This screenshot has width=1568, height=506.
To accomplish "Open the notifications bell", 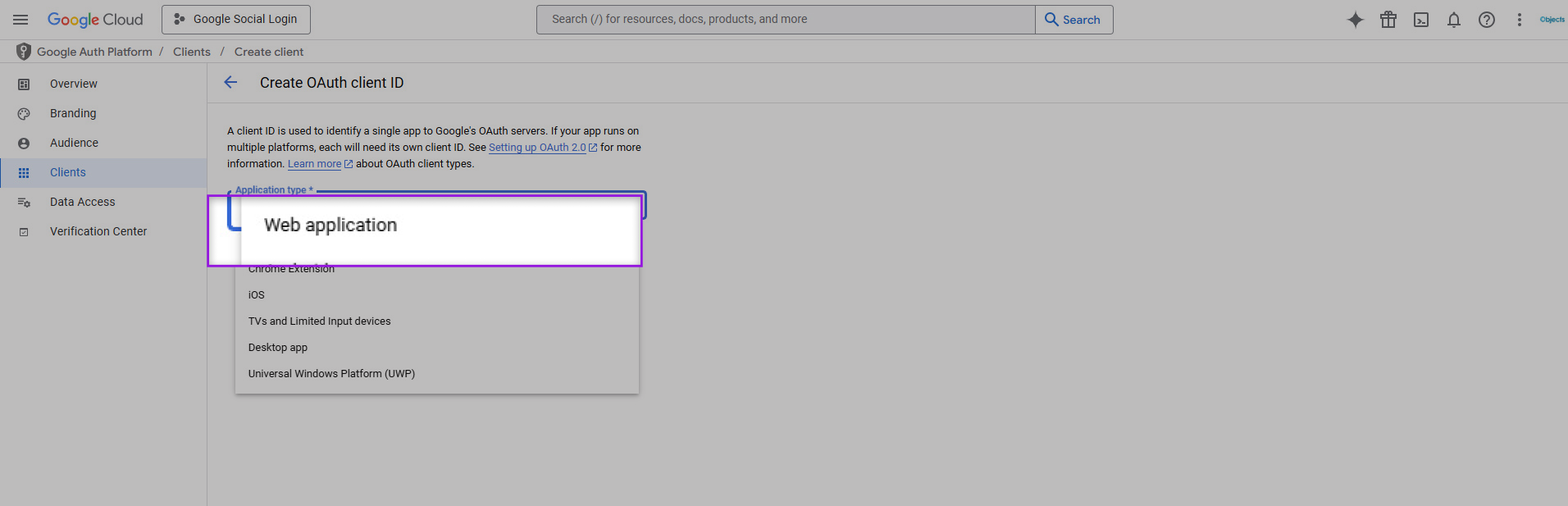I will point(1453,20).
